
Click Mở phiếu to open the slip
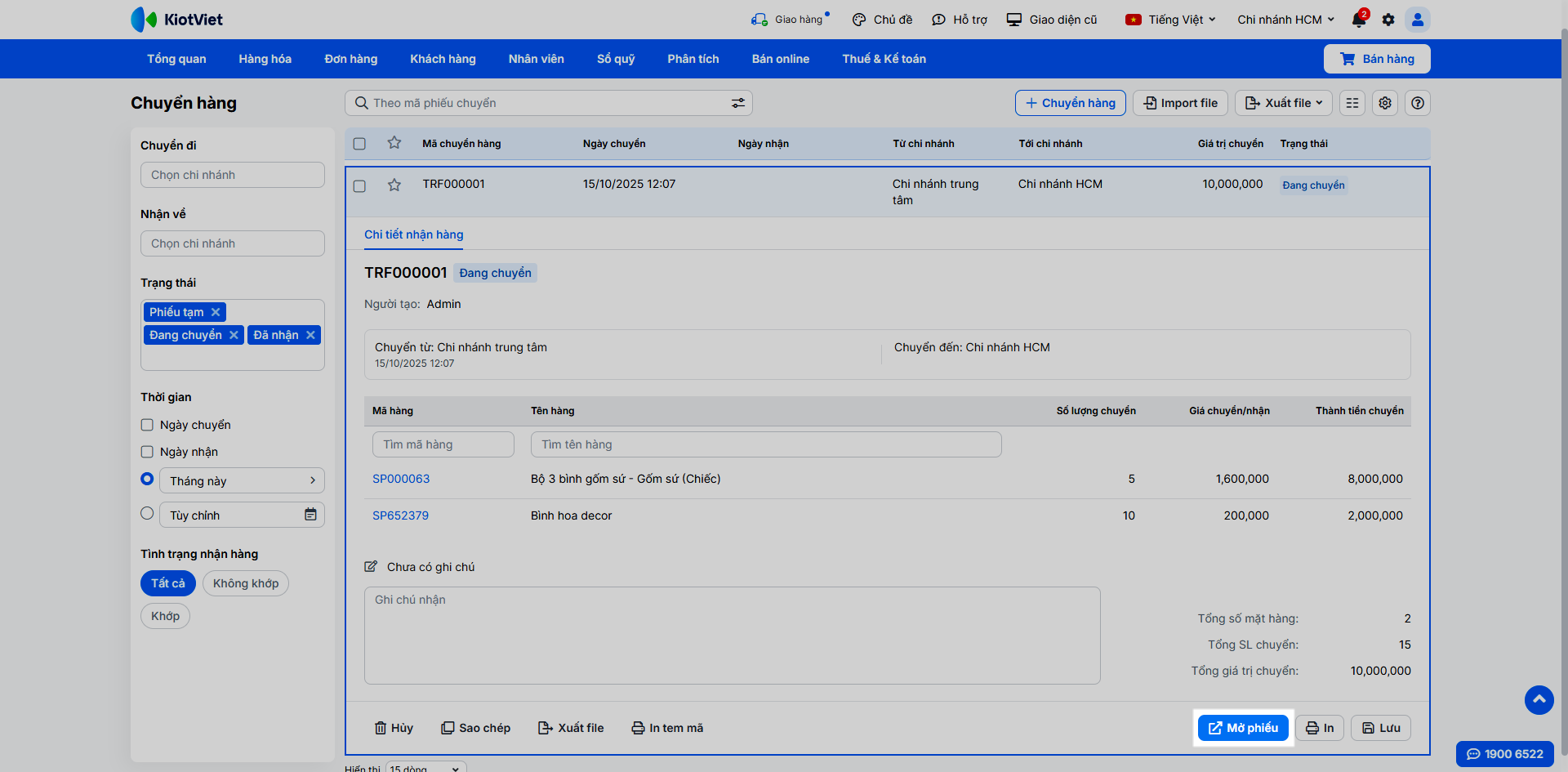click(x=1243, y=728)
